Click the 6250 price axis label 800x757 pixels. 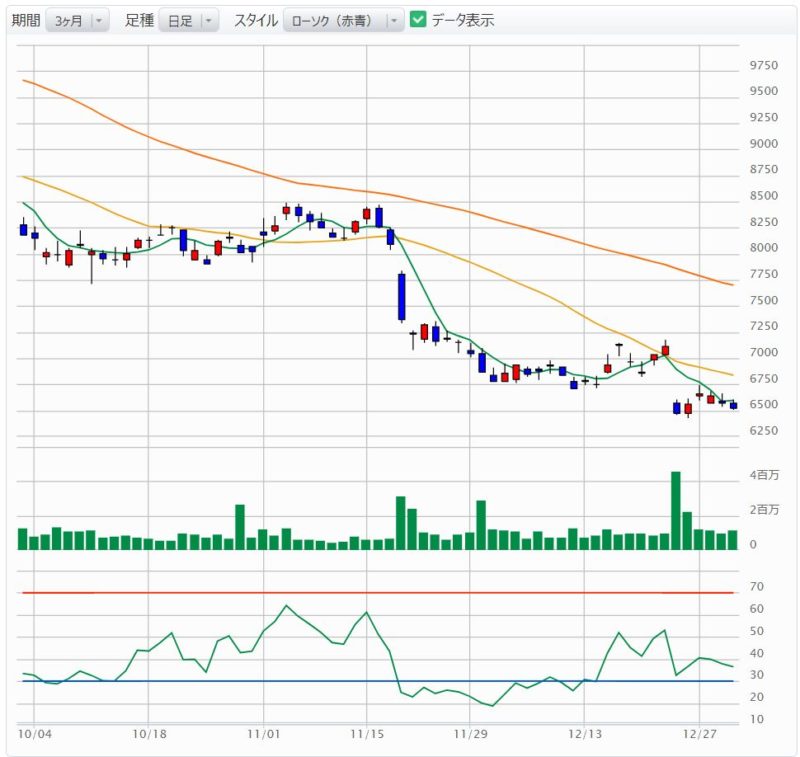pyautogui.click(x=764, y=431)
